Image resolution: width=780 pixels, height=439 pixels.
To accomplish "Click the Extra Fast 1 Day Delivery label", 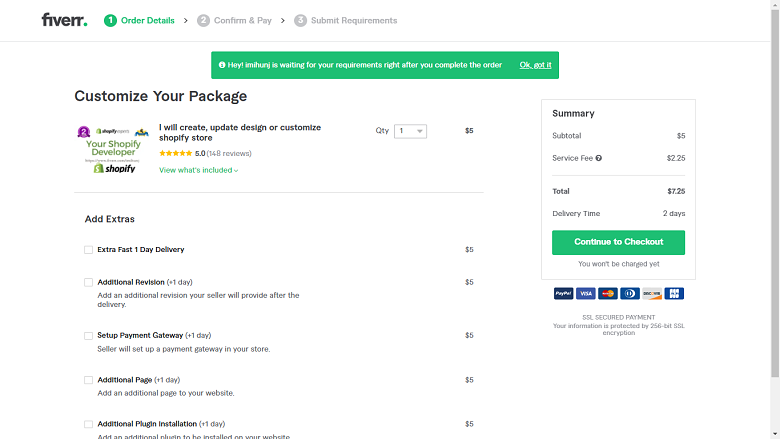I will pyautogui.click(x=141, y=250).
